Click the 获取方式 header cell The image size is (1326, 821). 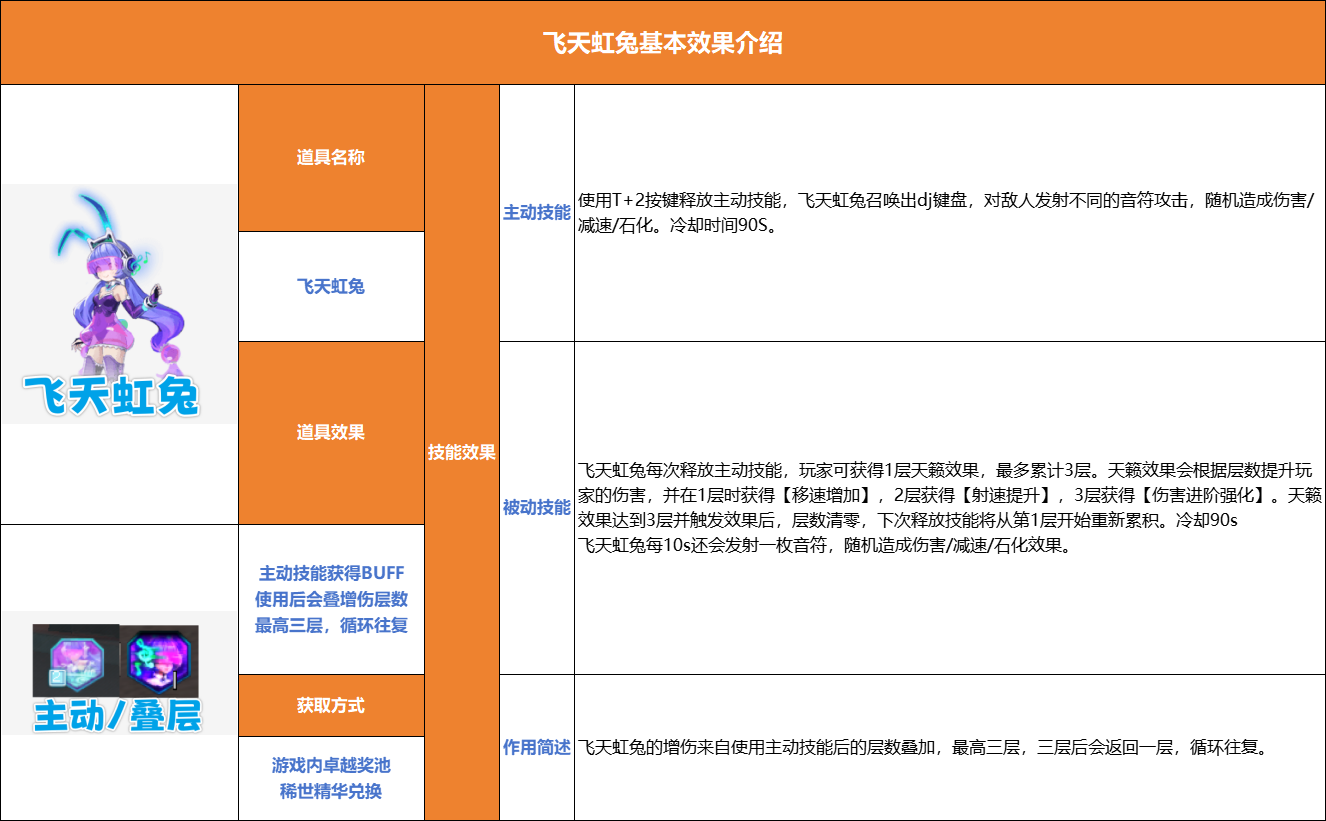pyautogui.click(x=331, y=706)
